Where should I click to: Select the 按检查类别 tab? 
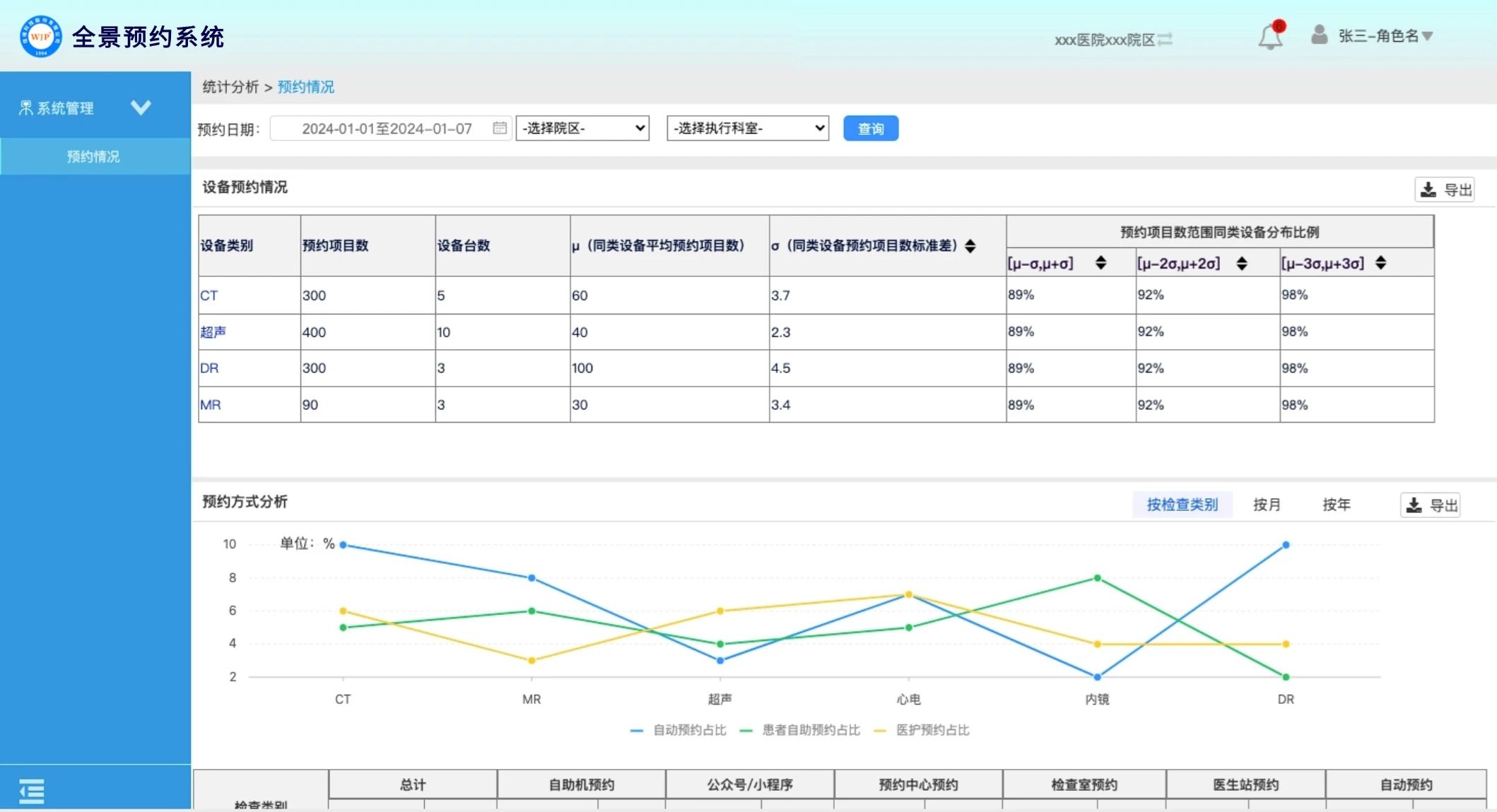click(1182, 505)
